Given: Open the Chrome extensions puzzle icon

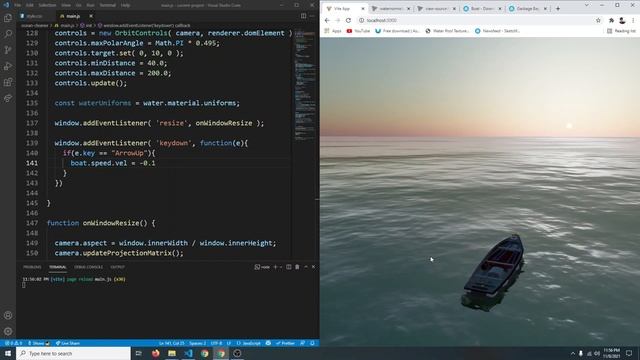Looking at the screenshot, I should [611, 20].
